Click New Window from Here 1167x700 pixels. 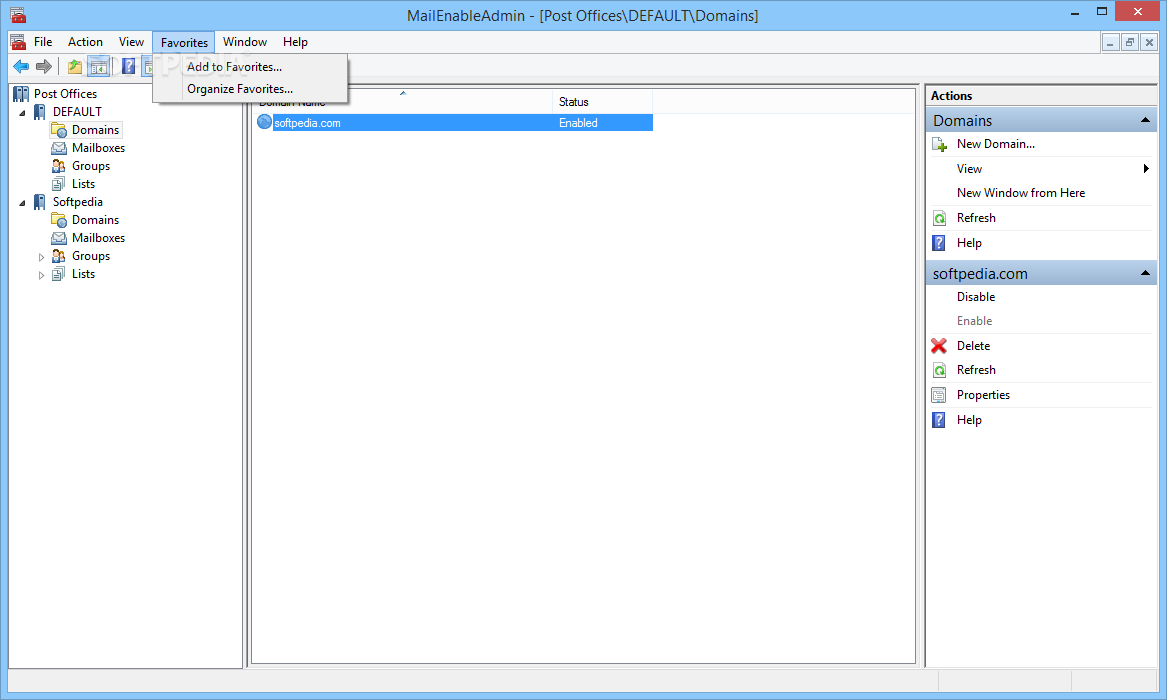[x=1021, y=193]
